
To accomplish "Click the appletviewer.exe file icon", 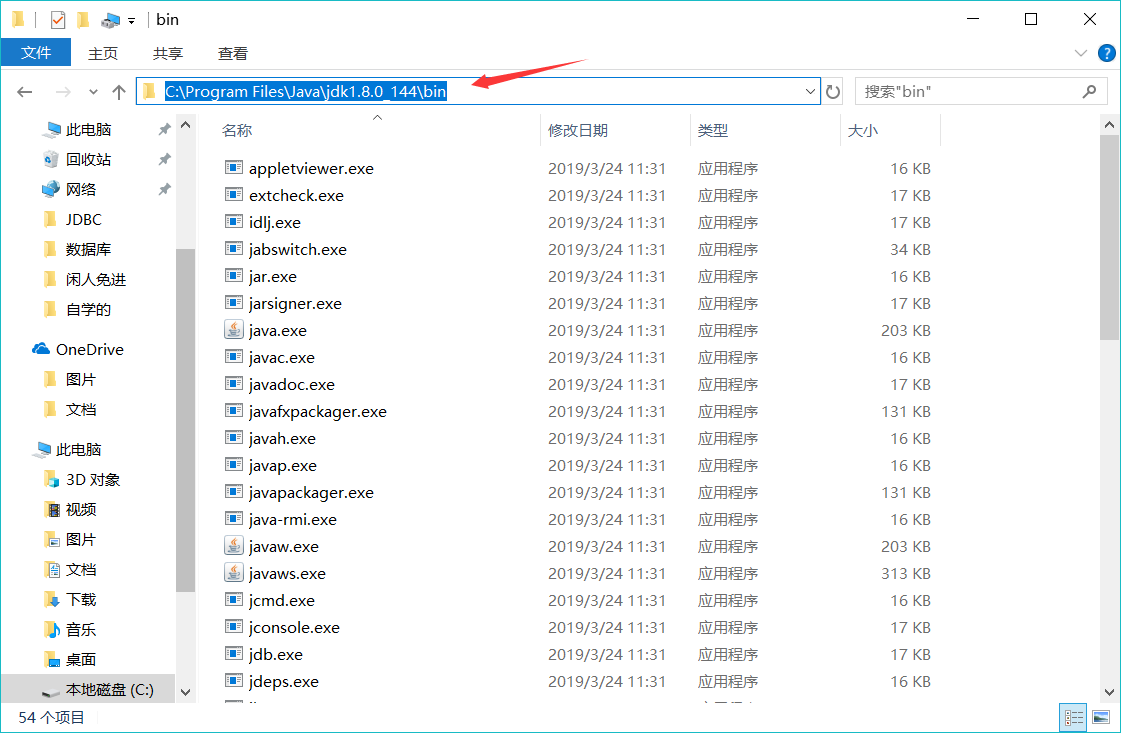I will point(233,168).
